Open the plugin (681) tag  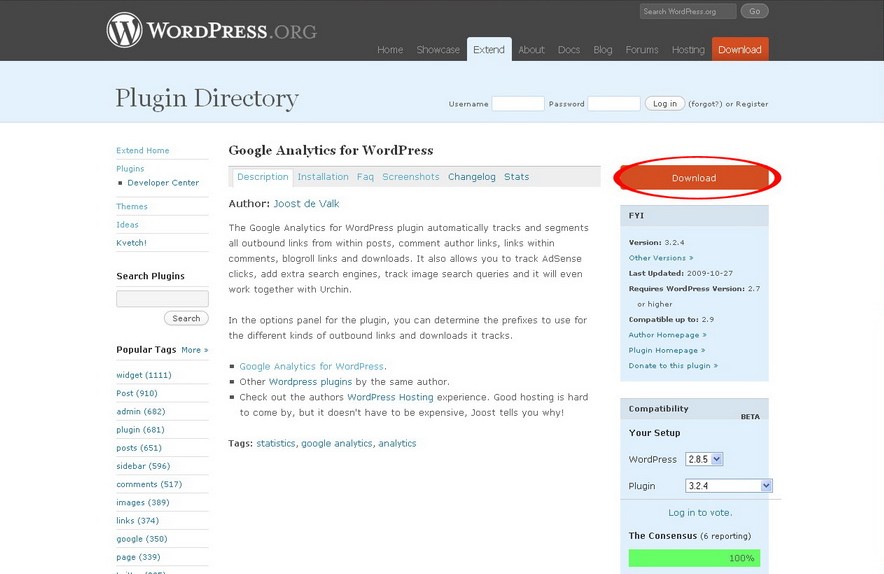140,430
